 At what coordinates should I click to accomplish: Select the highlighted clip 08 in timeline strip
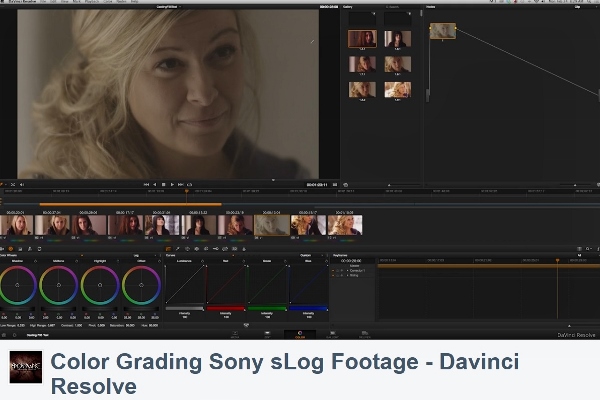(272, 225)
